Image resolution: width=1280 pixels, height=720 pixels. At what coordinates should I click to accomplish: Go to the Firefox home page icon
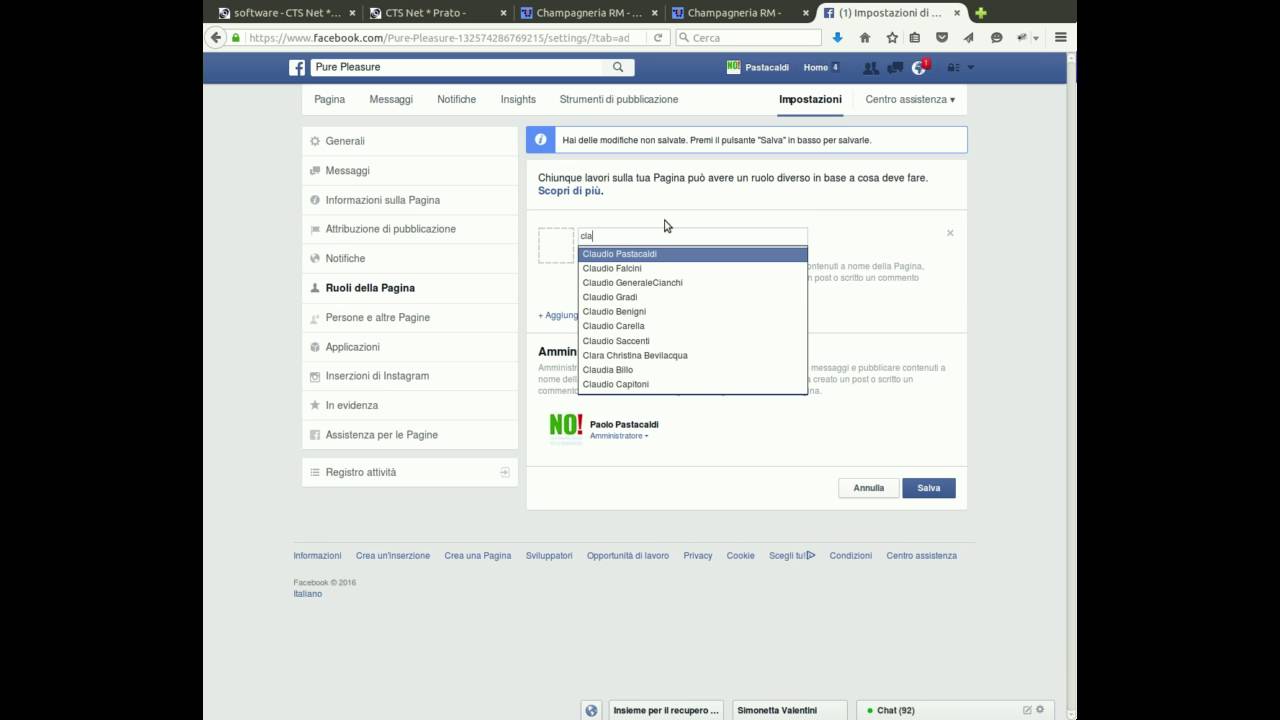pyautogui.click(x=865, y=38)
